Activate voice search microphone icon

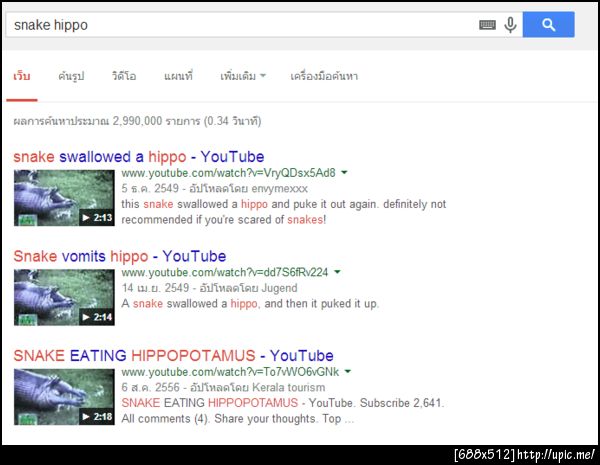tap(510, 25)
